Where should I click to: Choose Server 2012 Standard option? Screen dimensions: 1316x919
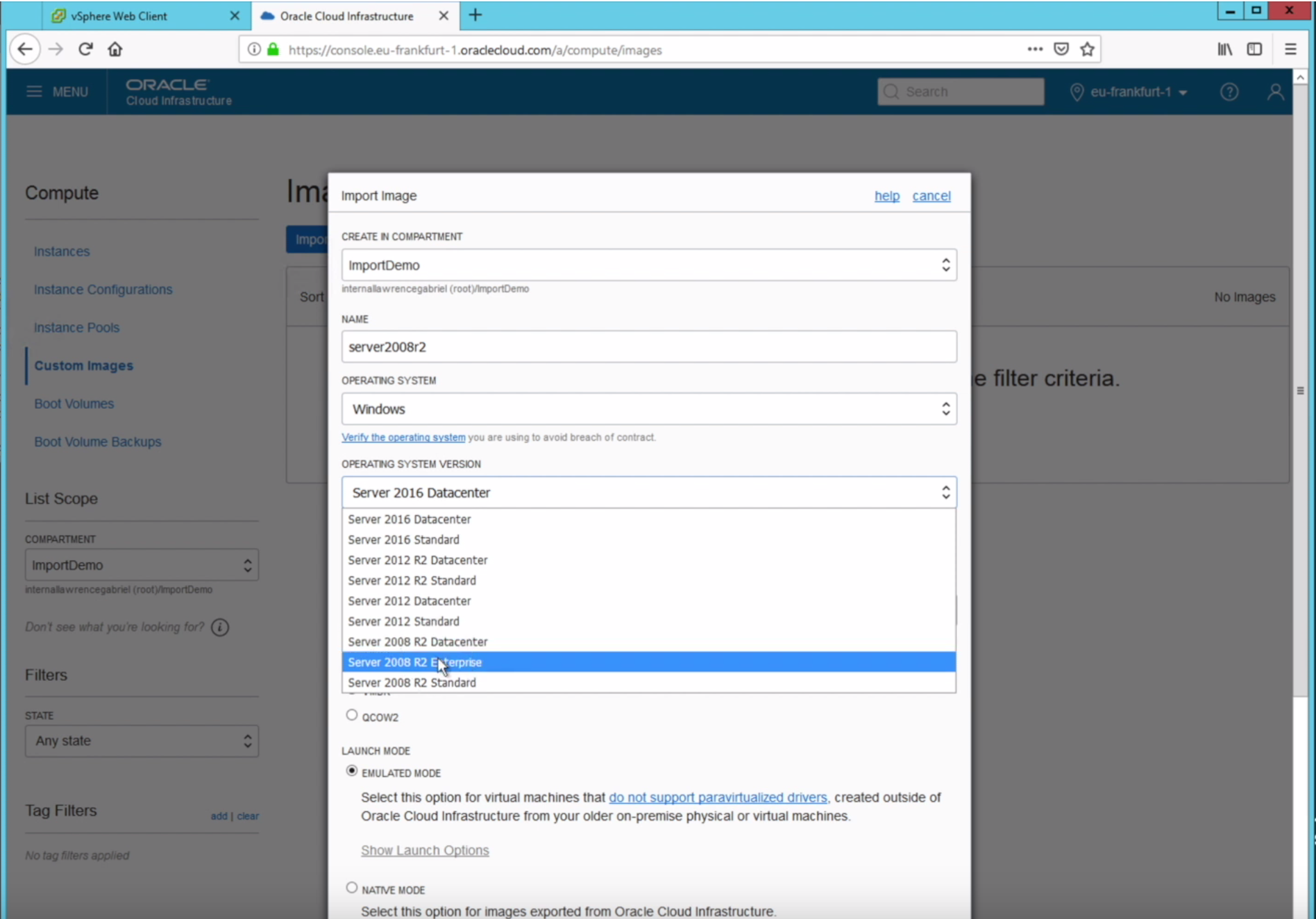[649, 621]
